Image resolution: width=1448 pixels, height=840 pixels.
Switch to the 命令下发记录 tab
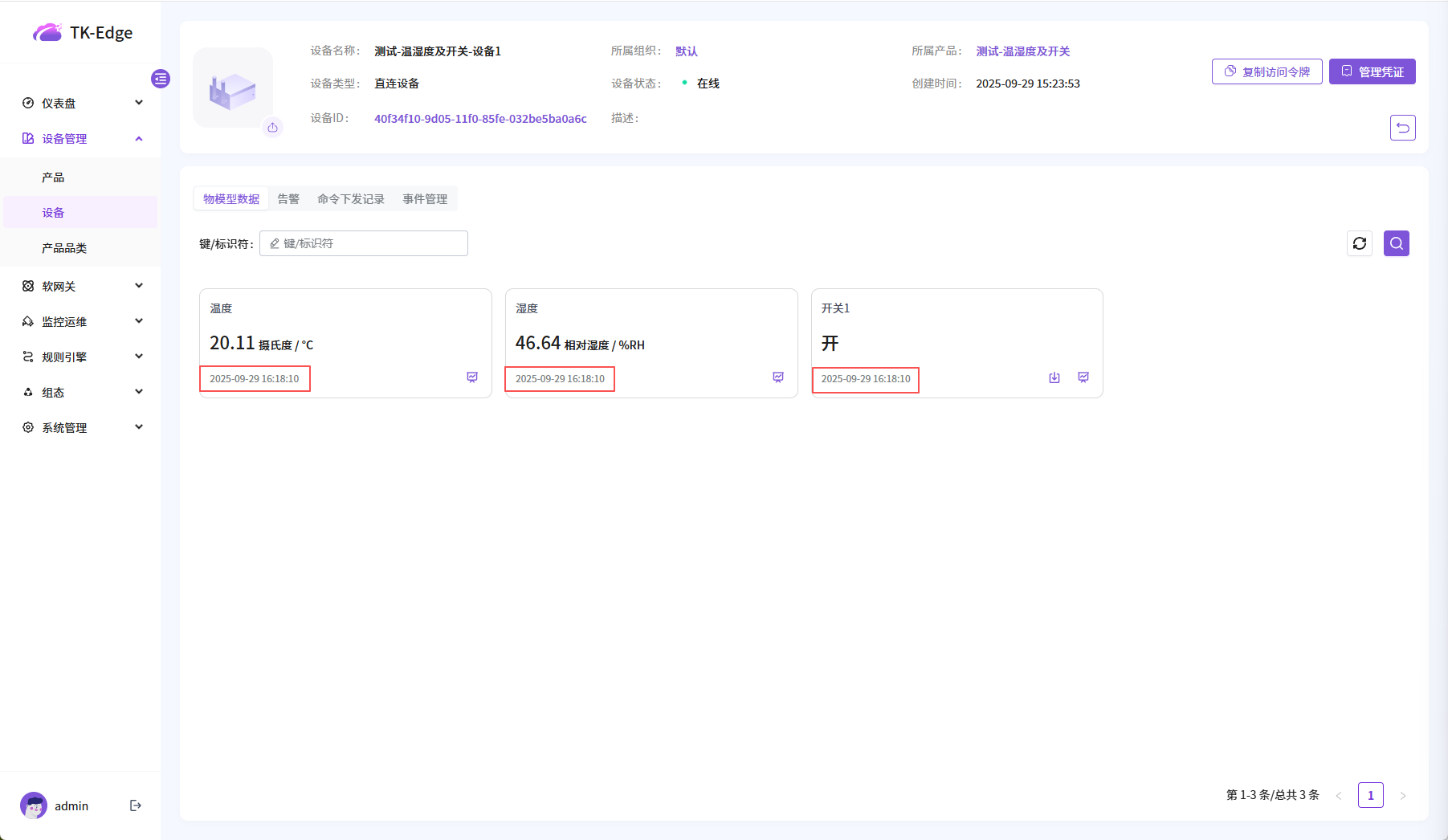(351, 199)
